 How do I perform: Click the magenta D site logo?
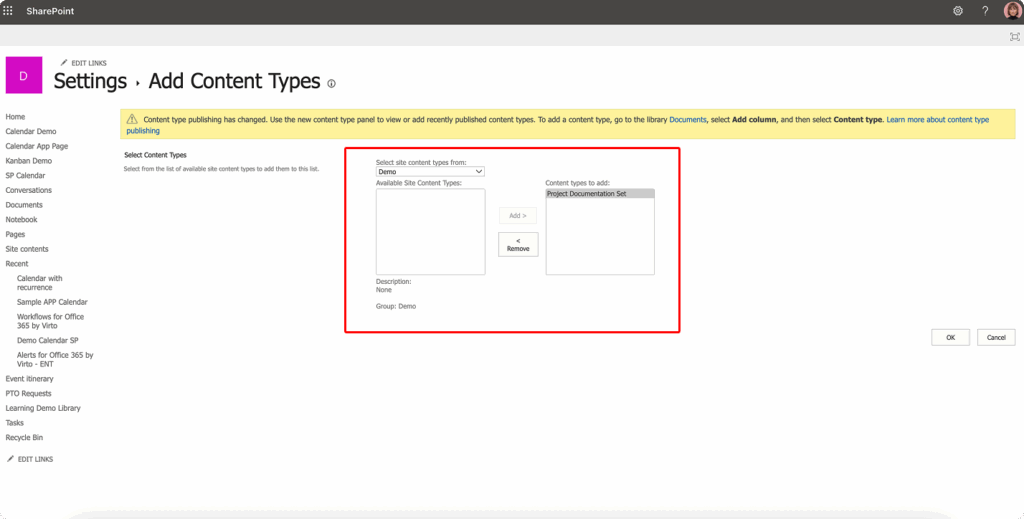(24, 76)
